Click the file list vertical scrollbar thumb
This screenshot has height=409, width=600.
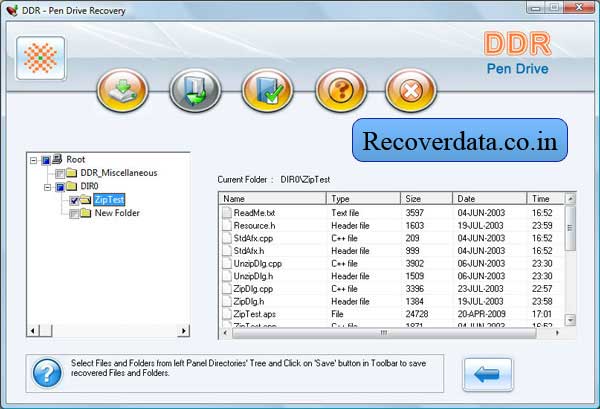coord(570,228)
